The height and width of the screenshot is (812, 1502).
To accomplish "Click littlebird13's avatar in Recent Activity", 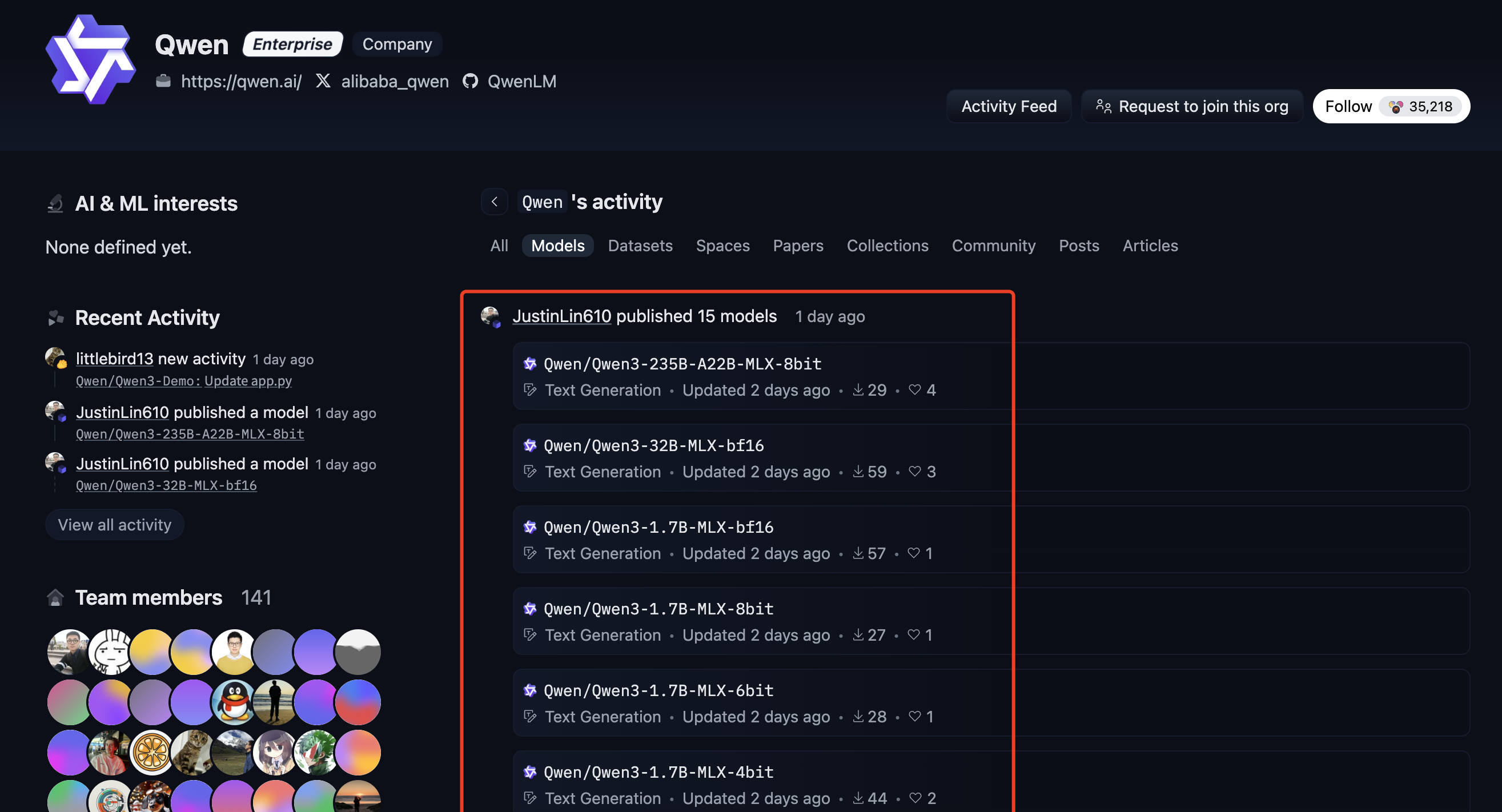I will 56,358.
